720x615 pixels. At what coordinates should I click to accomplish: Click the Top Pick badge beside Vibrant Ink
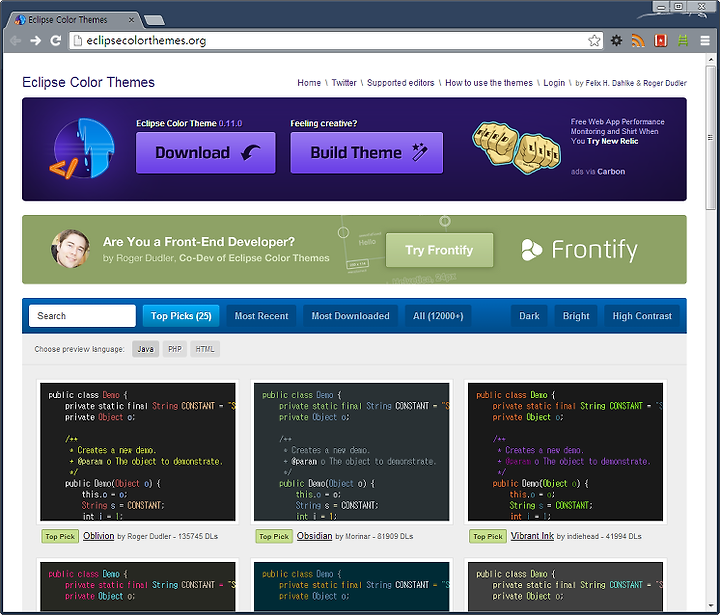point(488,536)
